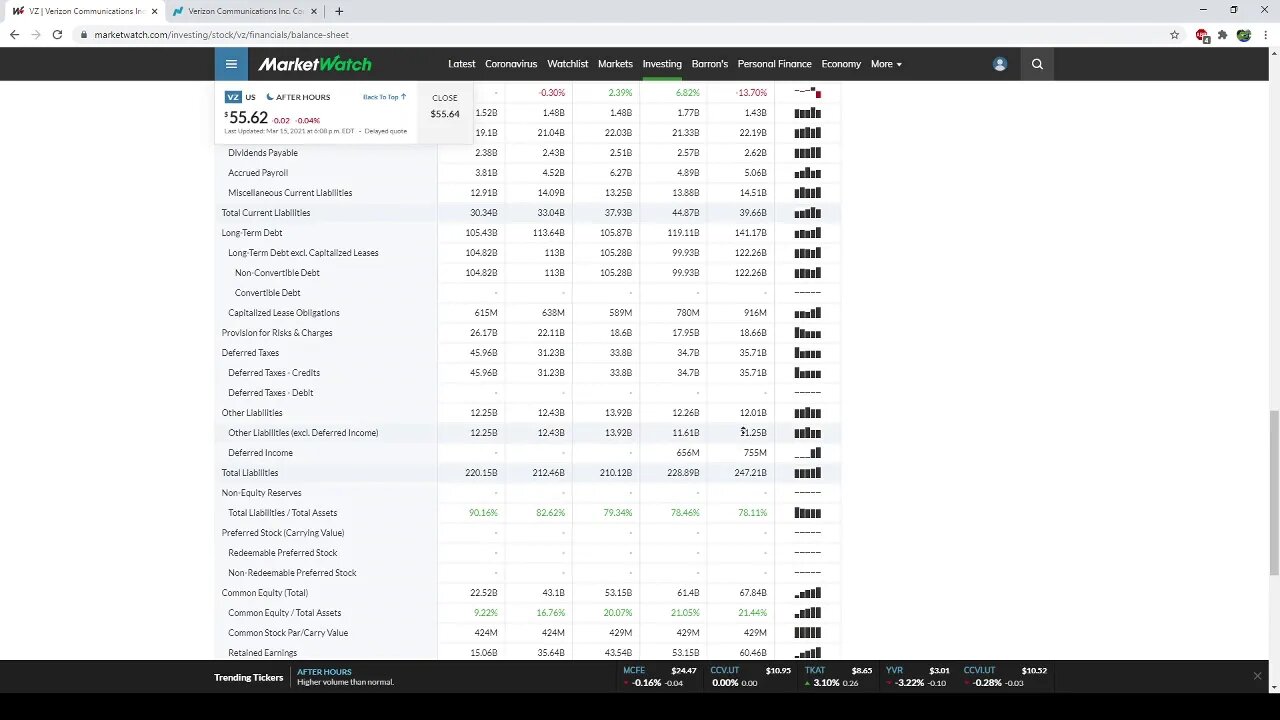
Task: Open the Chrome extensions puzzle icon
Action: [x=1222, y=34]
